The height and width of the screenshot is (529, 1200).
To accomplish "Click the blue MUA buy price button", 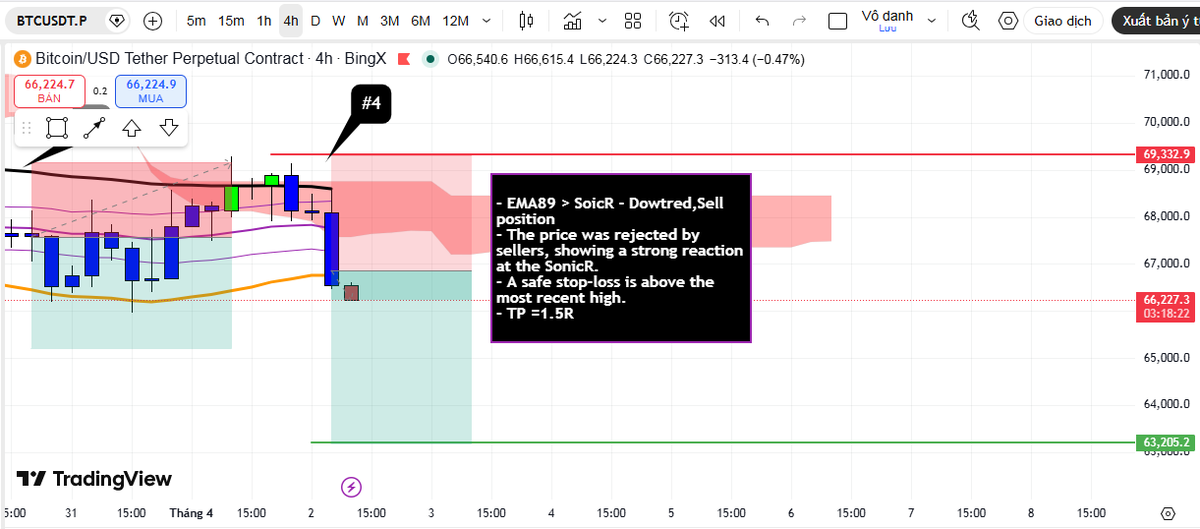I will (x=150, y=91).
